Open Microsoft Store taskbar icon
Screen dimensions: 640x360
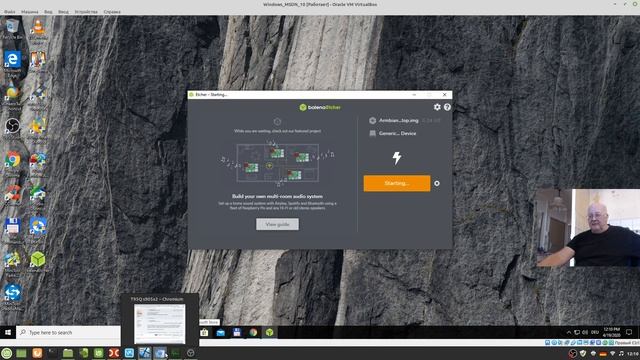204,332
